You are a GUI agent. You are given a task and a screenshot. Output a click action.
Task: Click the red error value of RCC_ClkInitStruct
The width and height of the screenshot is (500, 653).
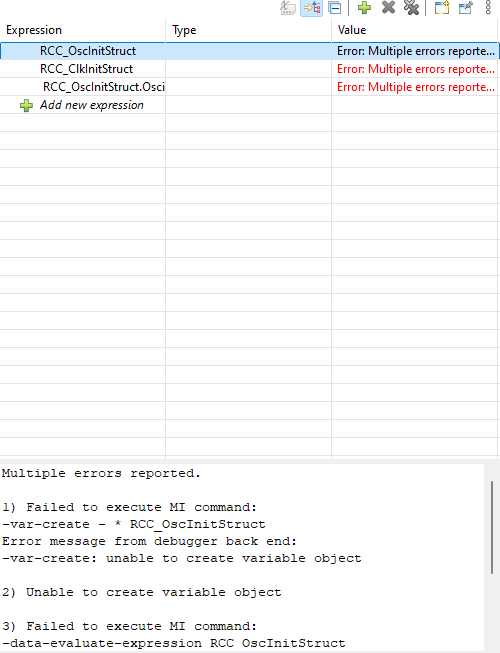click(415, 69)
